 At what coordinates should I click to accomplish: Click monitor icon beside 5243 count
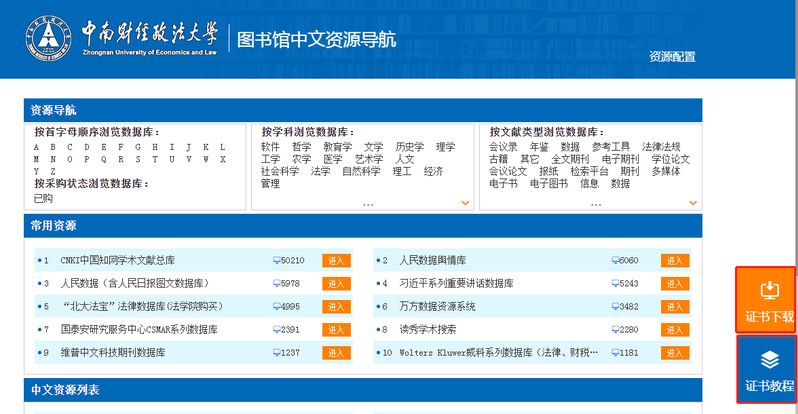(x=615, y=284)
